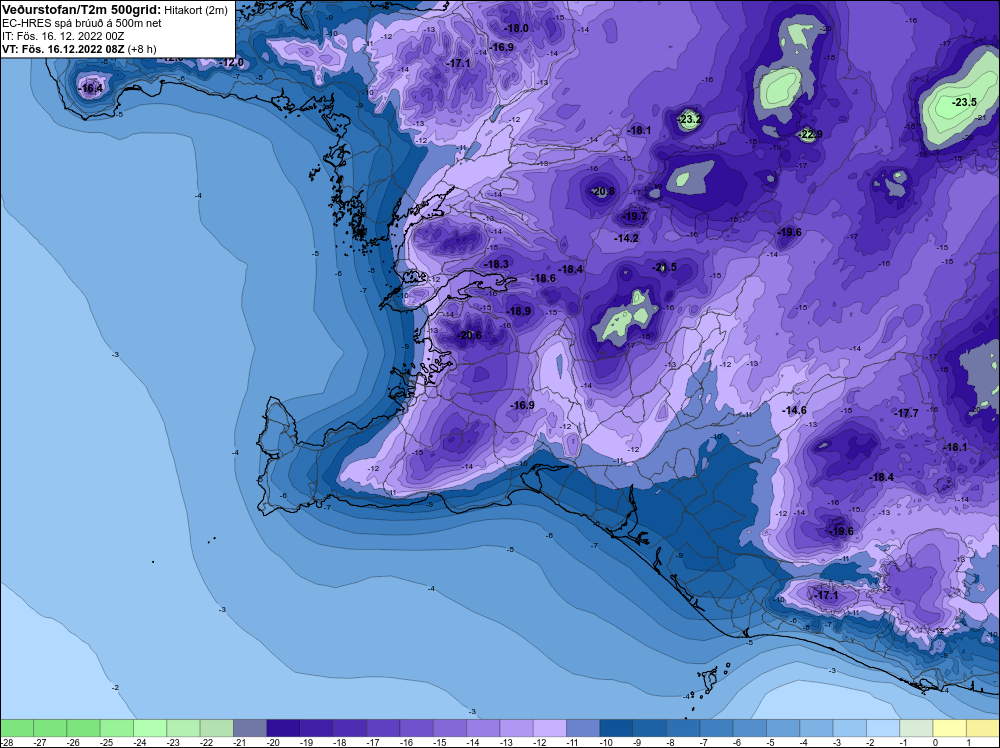Click the -8 legend color swatch
1000x748 pixels.
point(683,728)
